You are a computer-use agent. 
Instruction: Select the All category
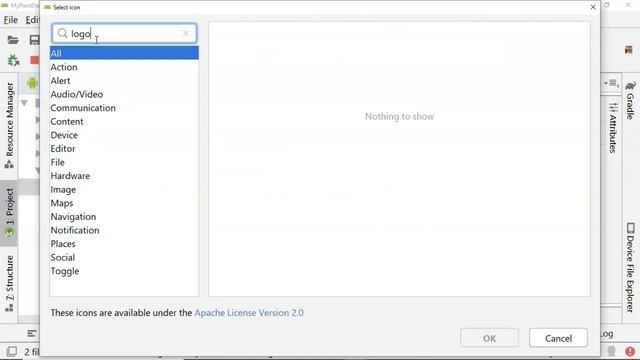coord(124,53)
